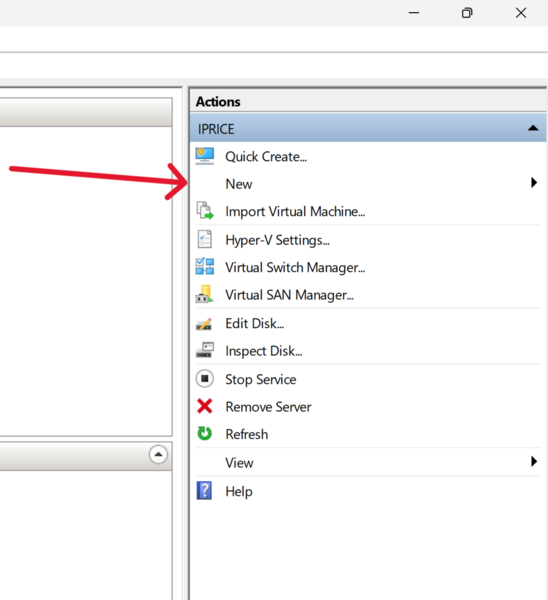Collapse lower pane with round chevron button
This screenshot has height=600, width=548.
pyautogui.click(x=158, y=454)
